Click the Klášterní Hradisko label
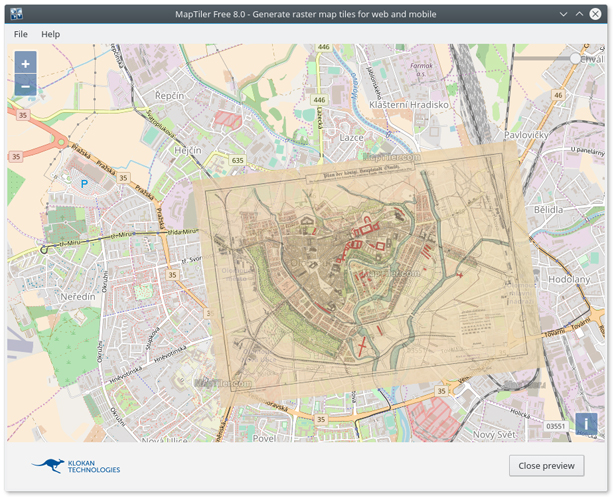This screenshot has height=500, width=616. click(x=409, y=105)
